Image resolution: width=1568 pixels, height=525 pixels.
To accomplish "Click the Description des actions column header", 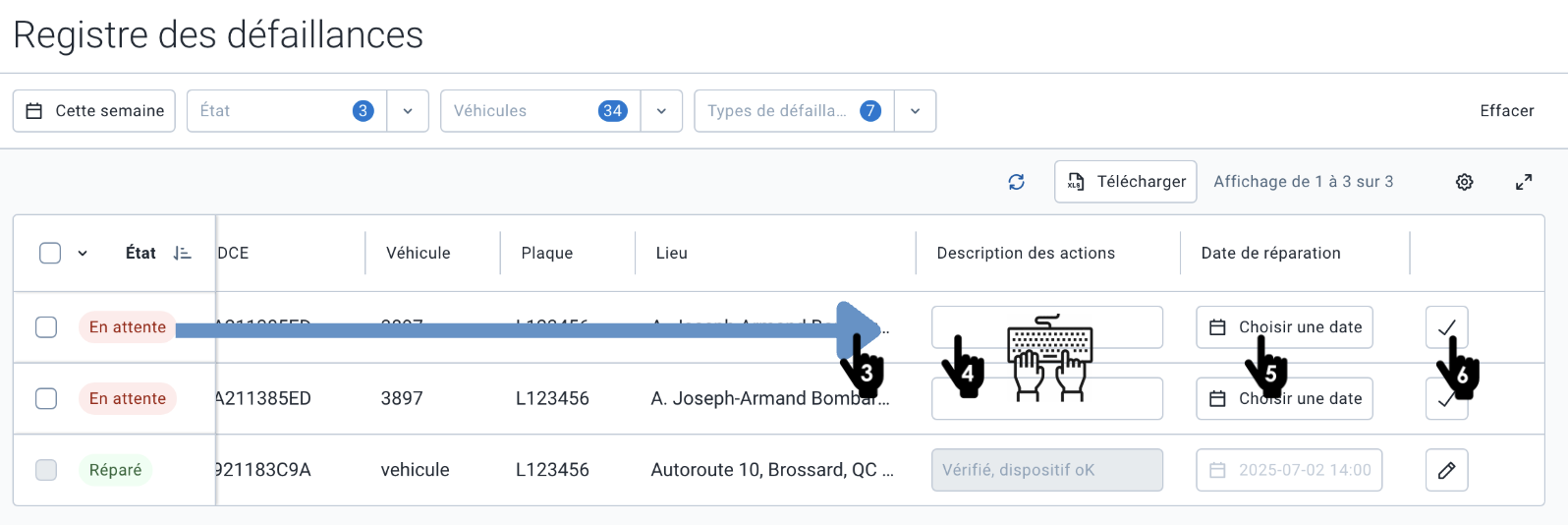I will pyautogui.click(x=1026, y=254).
